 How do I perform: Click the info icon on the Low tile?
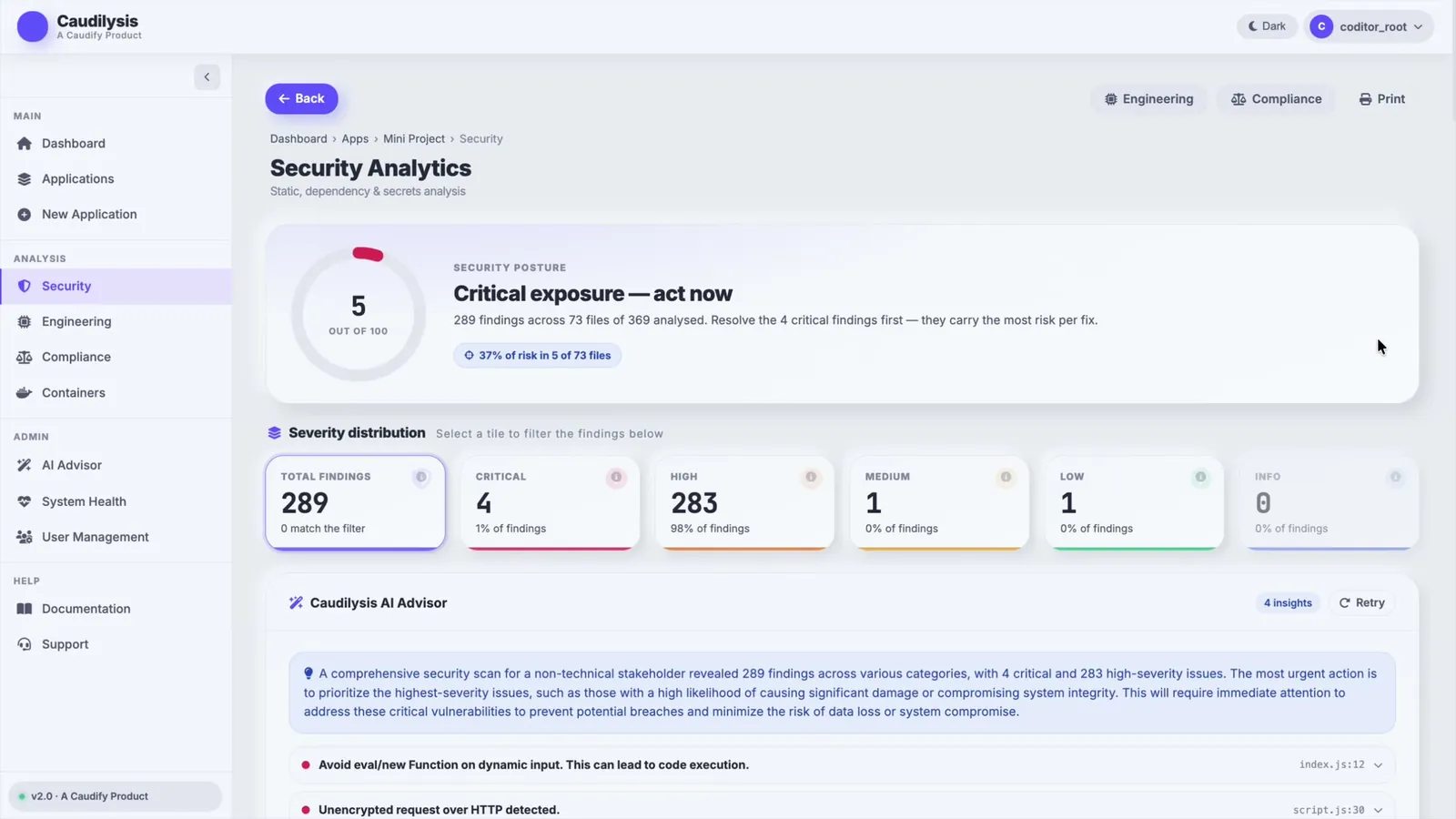pos(1200,477)
